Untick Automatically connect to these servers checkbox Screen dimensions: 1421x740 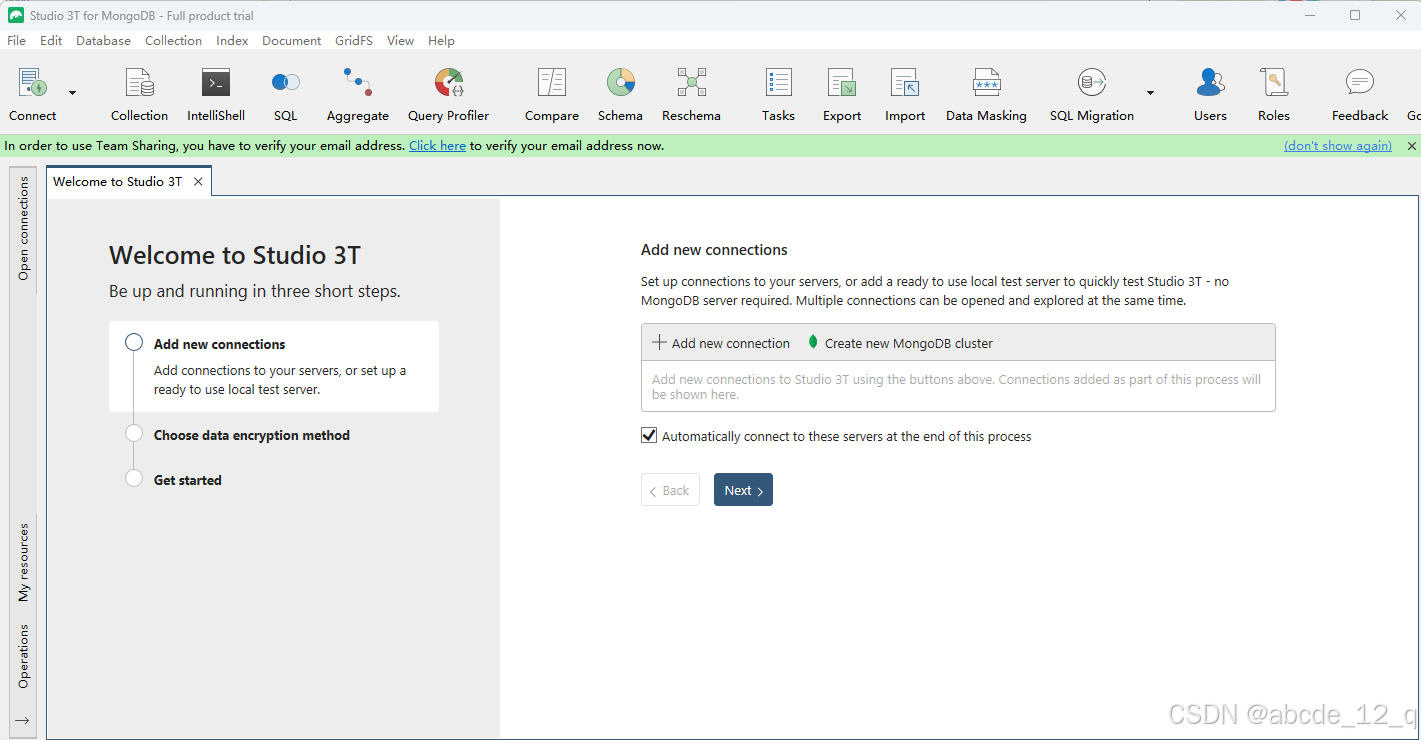pyautogui.click(x=650, y=436)
